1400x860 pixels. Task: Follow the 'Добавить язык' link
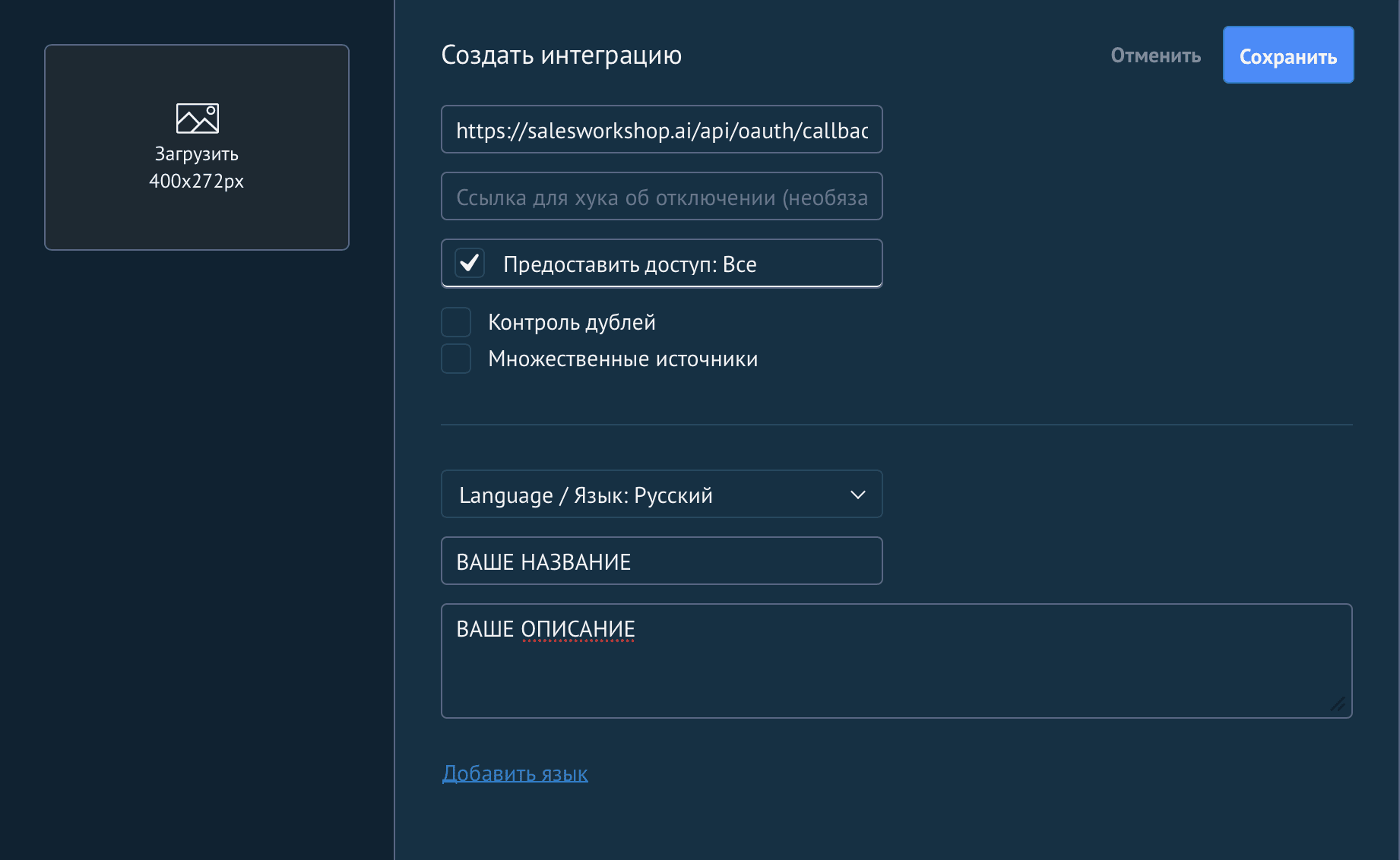(515, 773)
